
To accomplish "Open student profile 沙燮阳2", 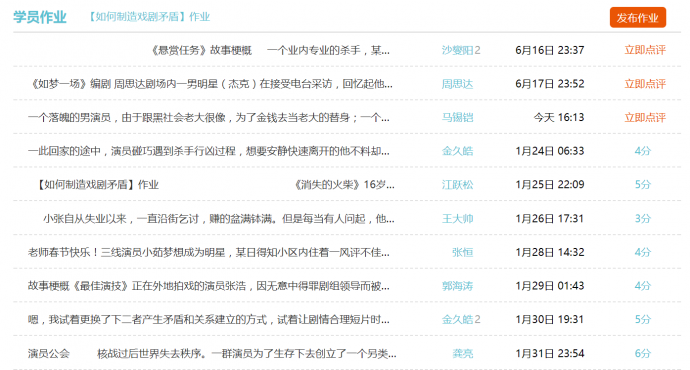I will pyautogui.click(x=461, y=50).
